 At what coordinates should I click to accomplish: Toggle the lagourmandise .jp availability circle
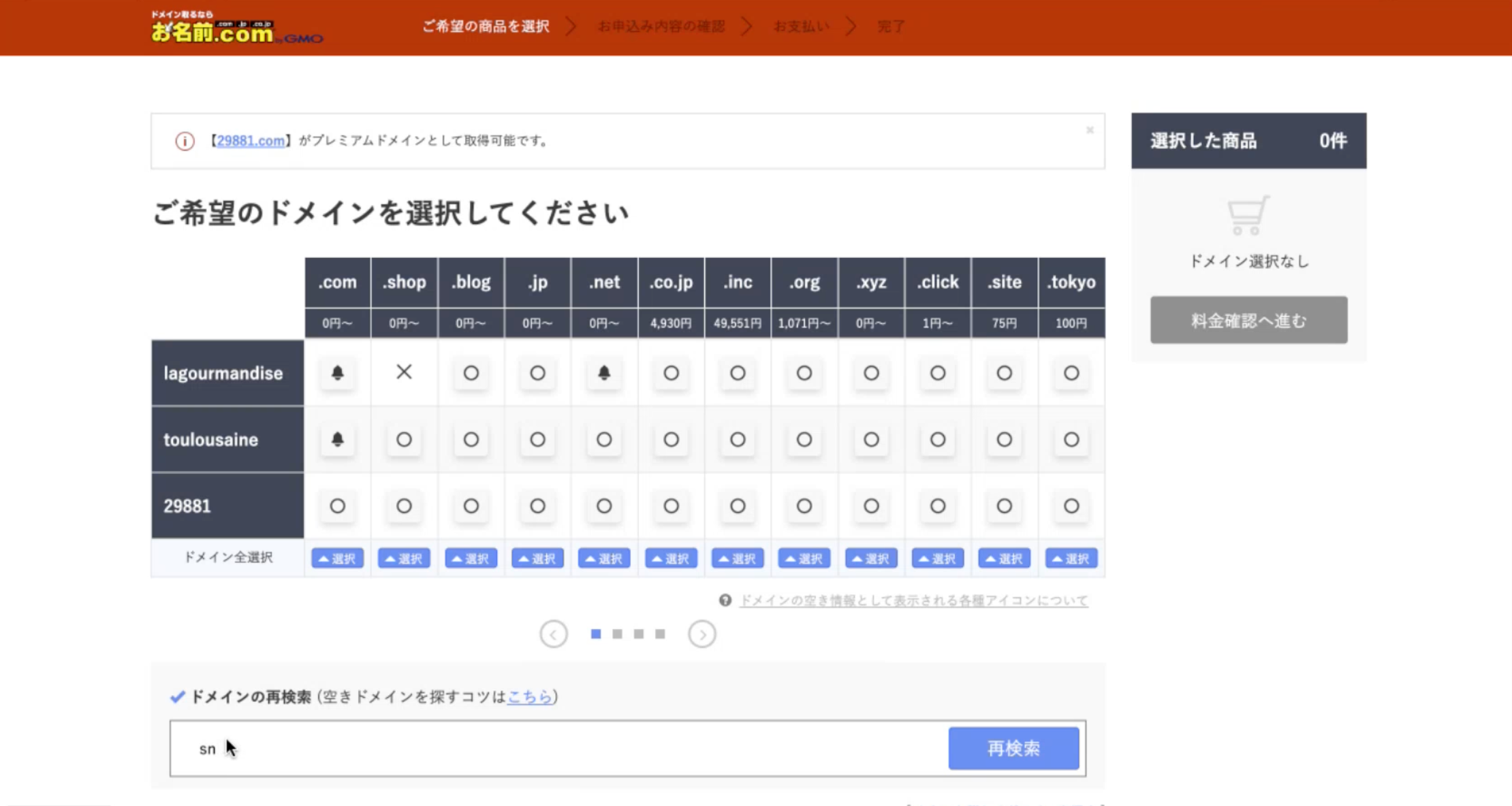pos(537,373)
